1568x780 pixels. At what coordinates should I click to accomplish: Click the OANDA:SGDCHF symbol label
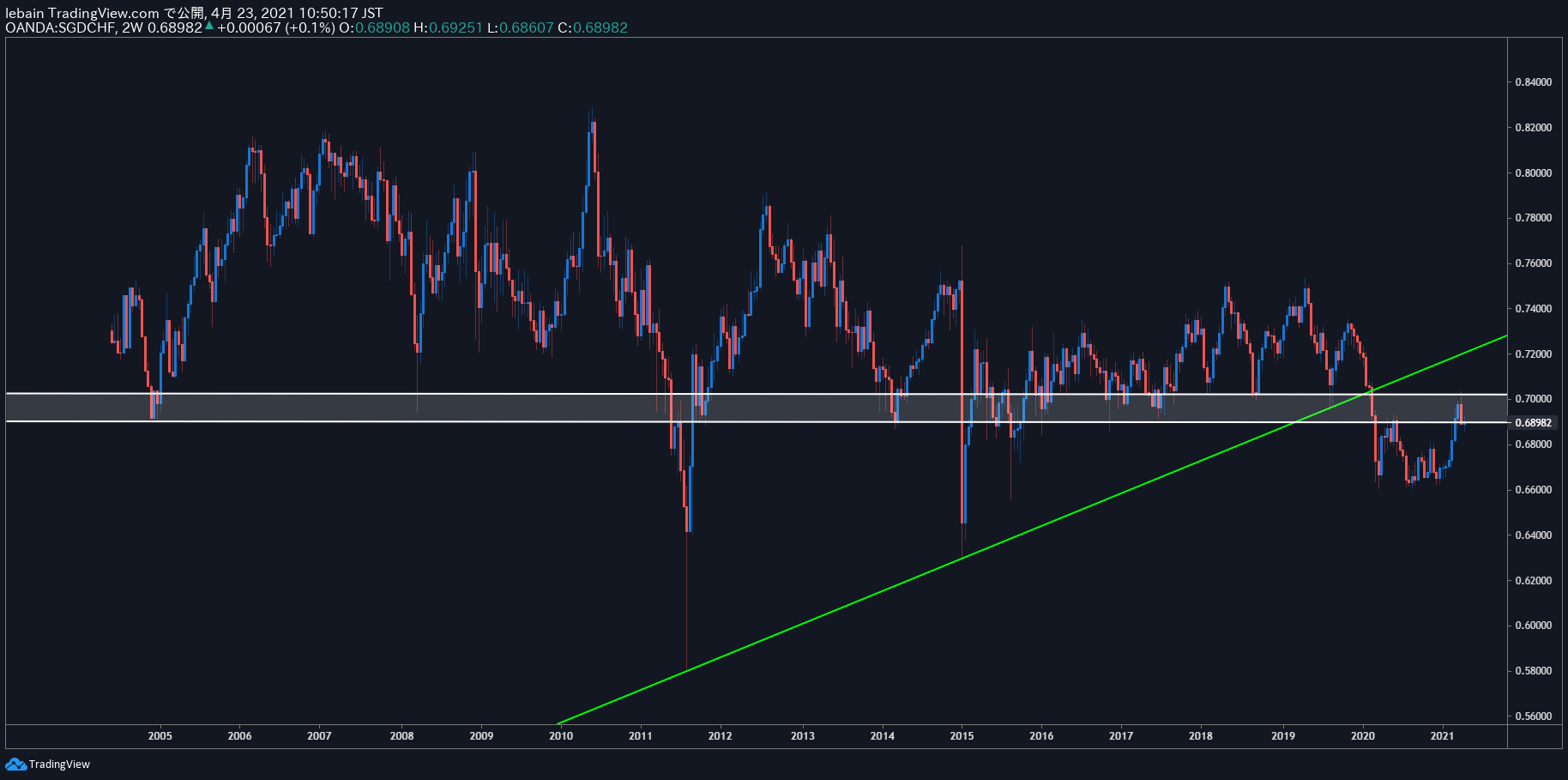click(61, 27)
